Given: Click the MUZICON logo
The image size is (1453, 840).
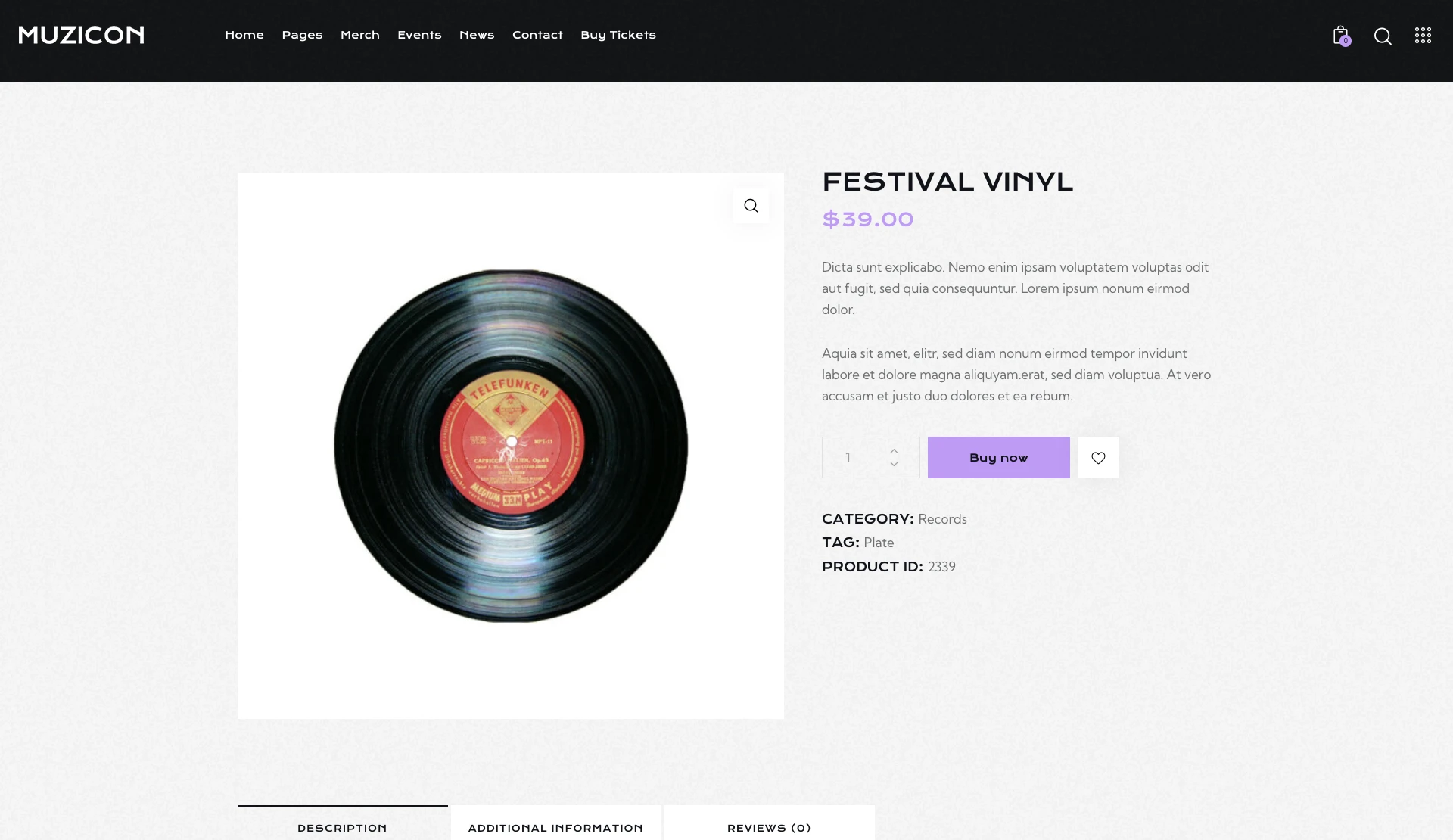Looking at the screenshot, I should coord(81,35).
